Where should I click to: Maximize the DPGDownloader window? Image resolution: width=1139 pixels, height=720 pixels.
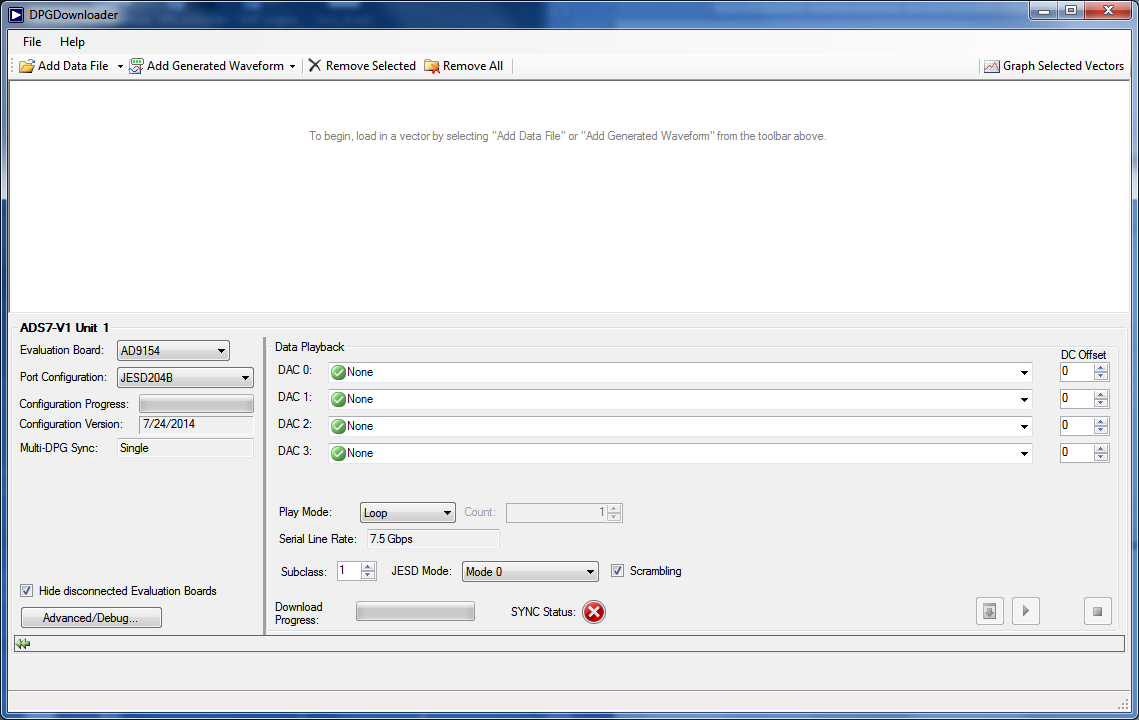1071,10
